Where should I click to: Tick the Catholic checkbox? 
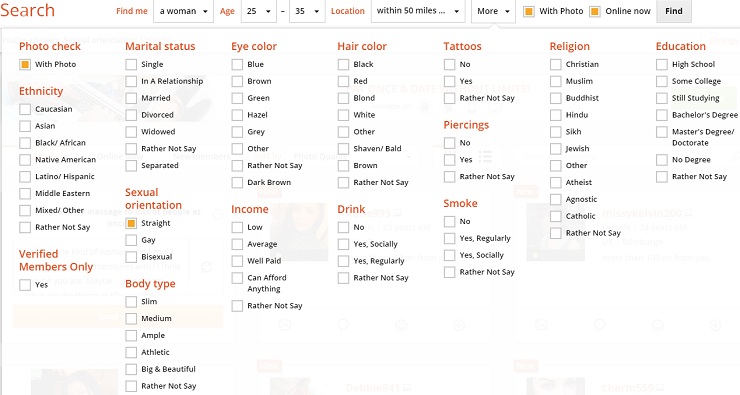[x=556, y=216]
